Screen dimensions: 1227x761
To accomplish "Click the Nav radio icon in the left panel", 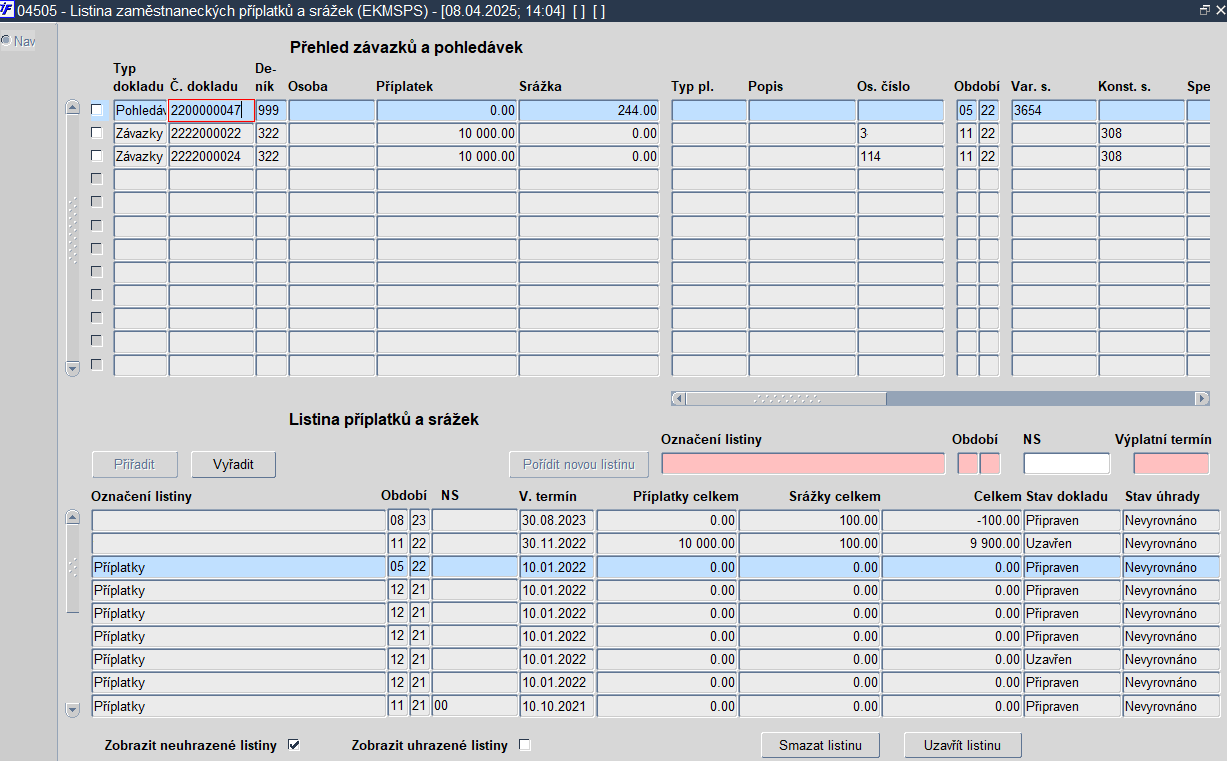I will pyautogui.click(x=6, y=41).
